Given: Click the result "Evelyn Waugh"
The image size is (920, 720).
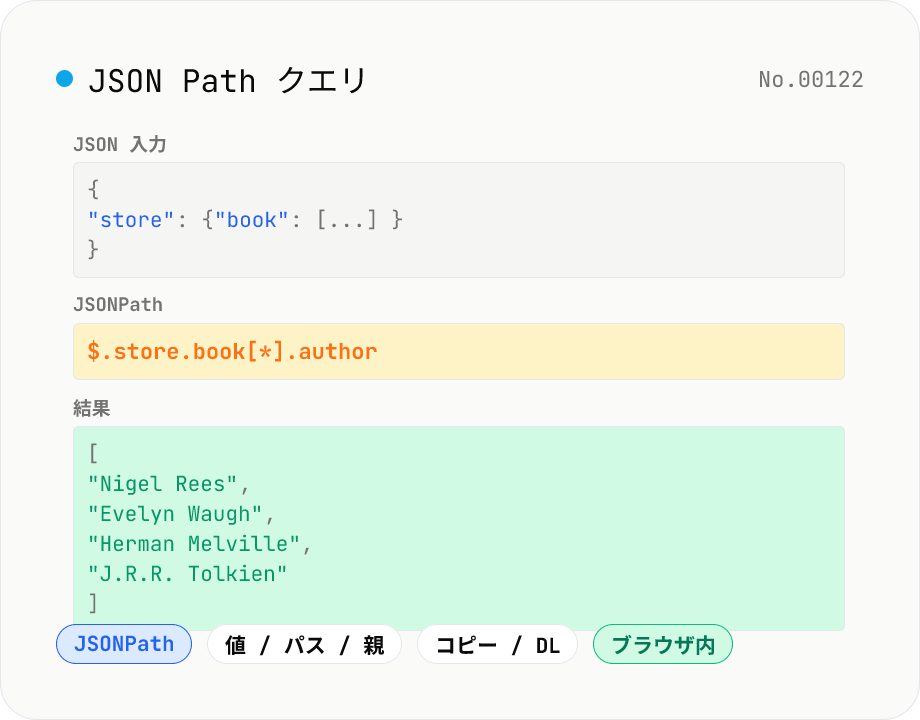Looking at the screenshot, I should click(x=175, y=514).
